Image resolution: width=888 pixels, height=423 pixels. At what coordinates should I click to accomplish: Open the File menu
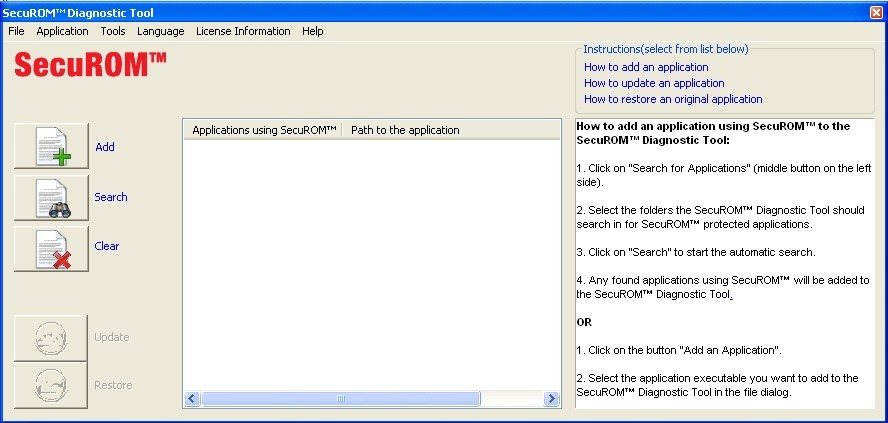coord(16,31)
